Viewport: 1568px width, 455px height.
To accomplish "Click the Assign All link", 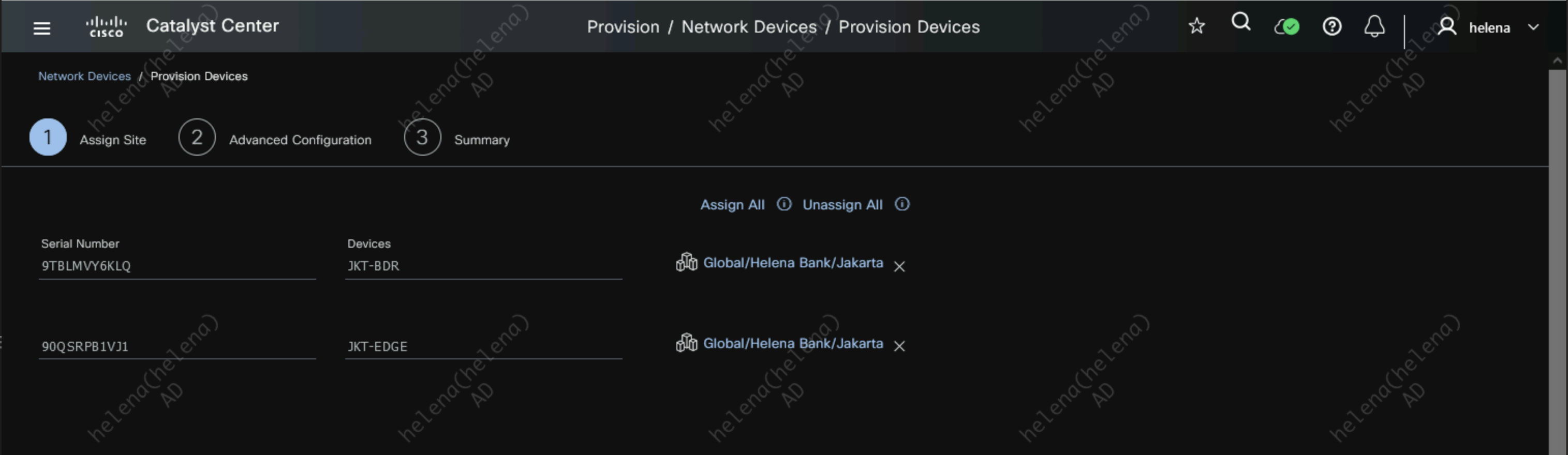I will tap(732, 205).
